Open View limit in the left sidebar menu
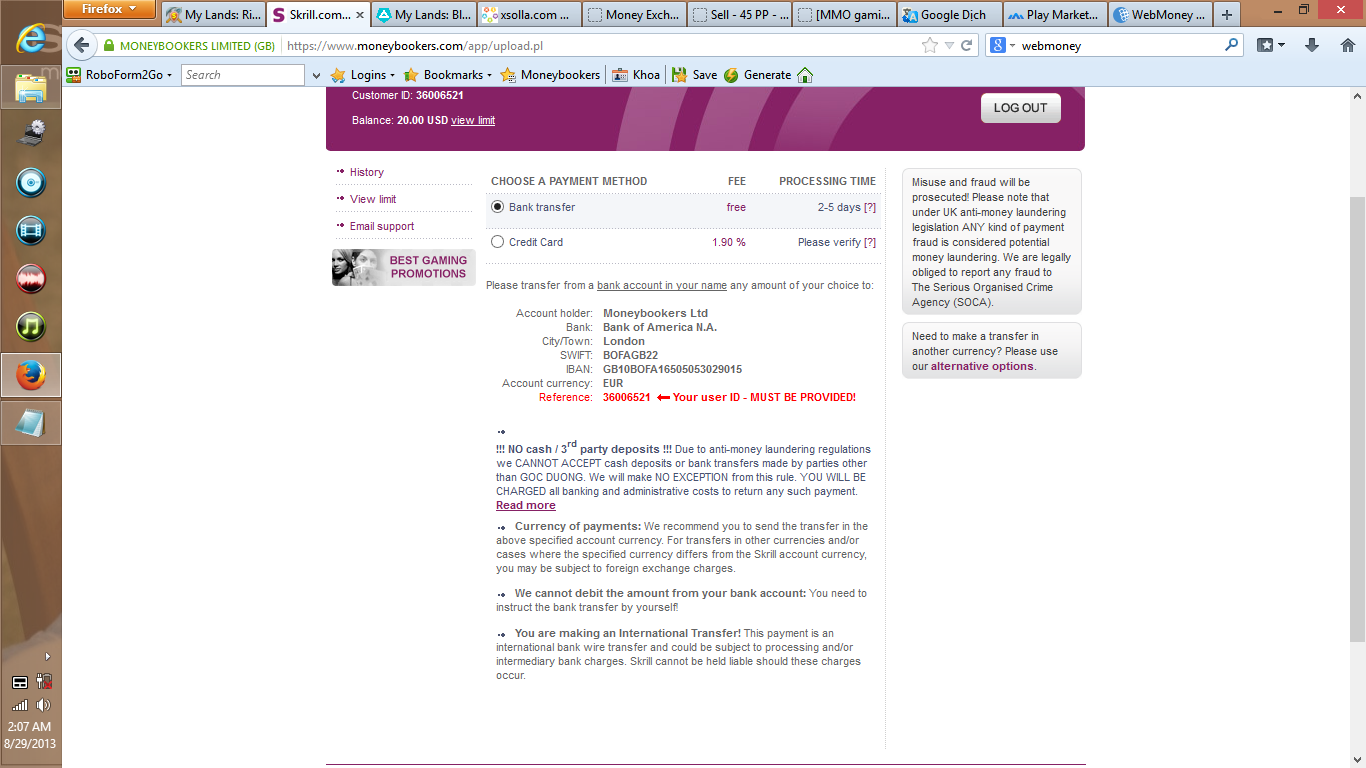 tap(373, 199)
